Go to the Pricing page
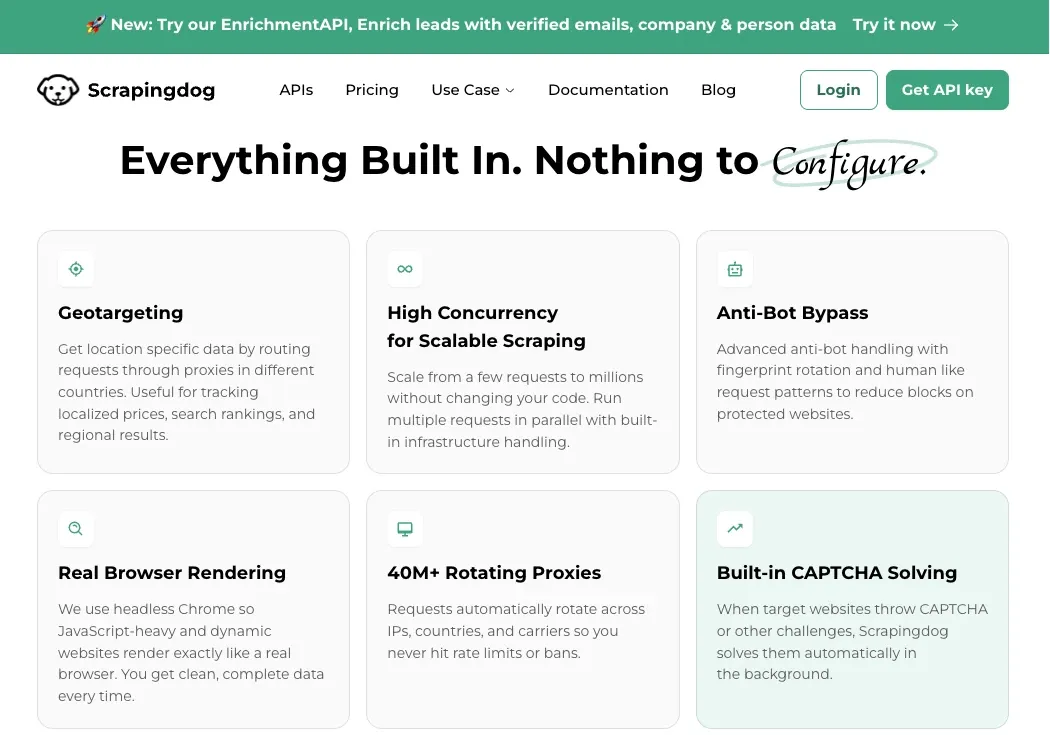 click(x=372, y=90)
